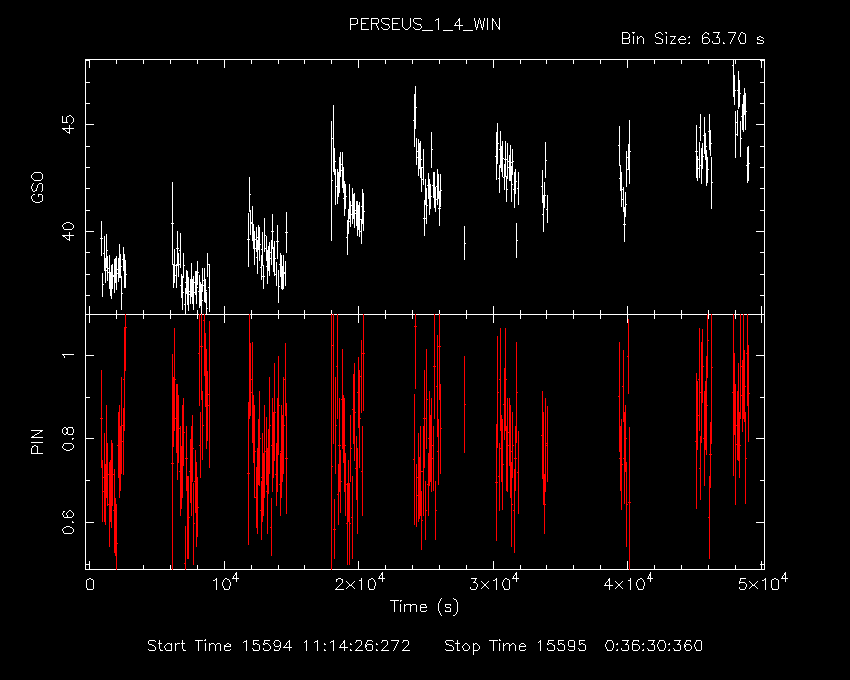The width and height of the screenshot is (850, 680).
Task: Click the 0 tick label on time axis
Action: (x=90, y=585)
